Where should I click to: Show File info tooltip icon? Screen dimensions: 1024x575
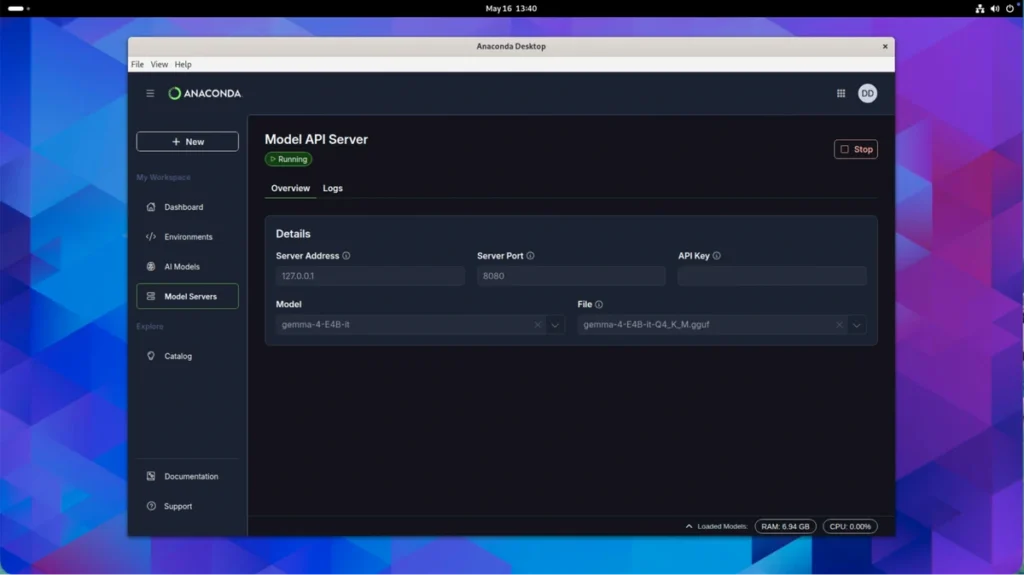click(x=599, y=304)
